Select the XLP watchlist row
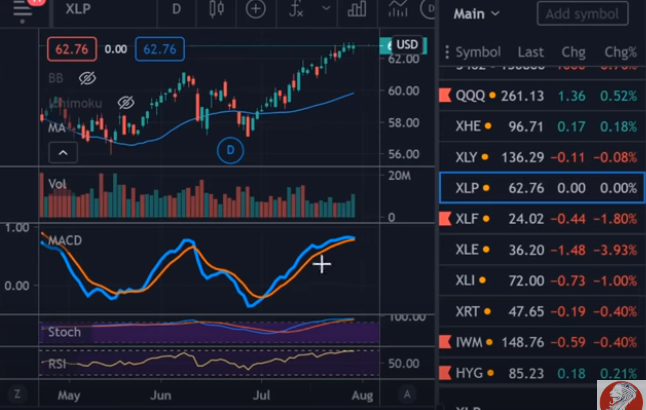The width and height of the screenshot is (646, 410). point(542,188)
